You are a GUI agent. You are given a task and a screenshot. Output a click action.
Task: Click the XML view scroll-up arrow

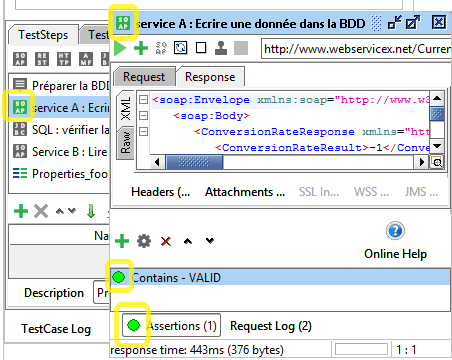coord(437,98)
